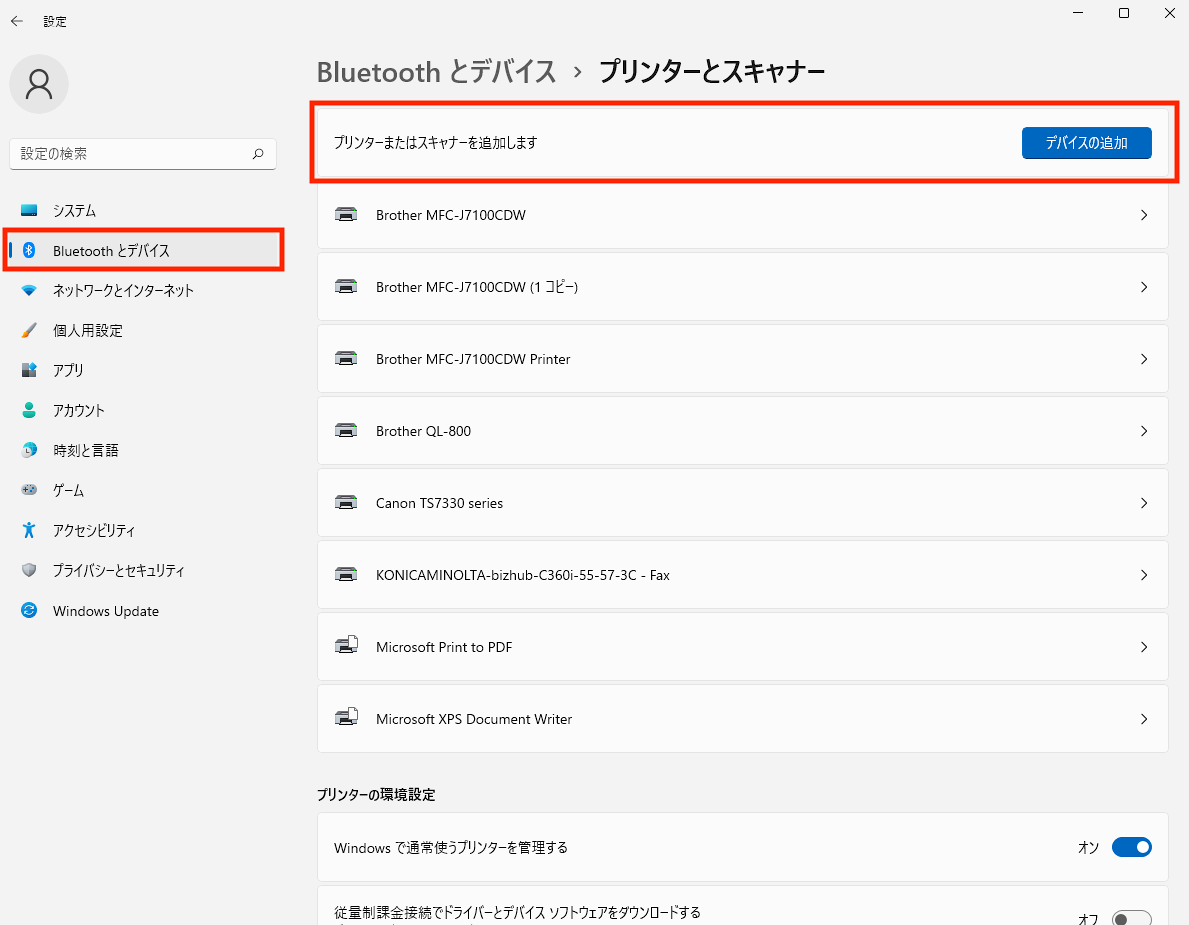Click the search magnifier icon in settings search
The height and width of the screenshot is (925, 1189).
point(258,154)
